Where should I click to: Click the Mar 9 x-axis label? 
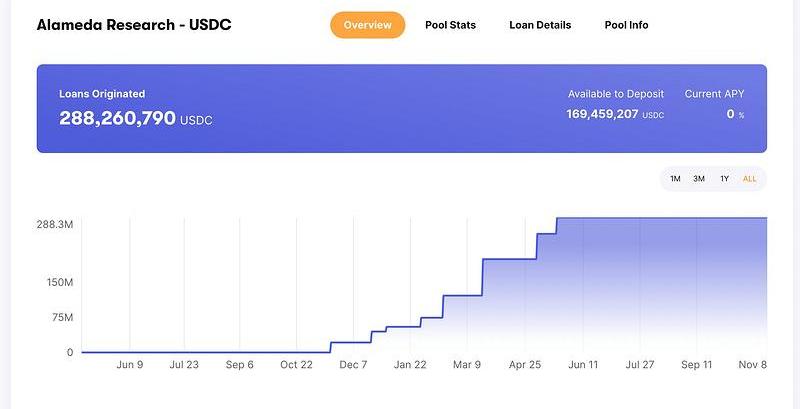pos(467,365)
